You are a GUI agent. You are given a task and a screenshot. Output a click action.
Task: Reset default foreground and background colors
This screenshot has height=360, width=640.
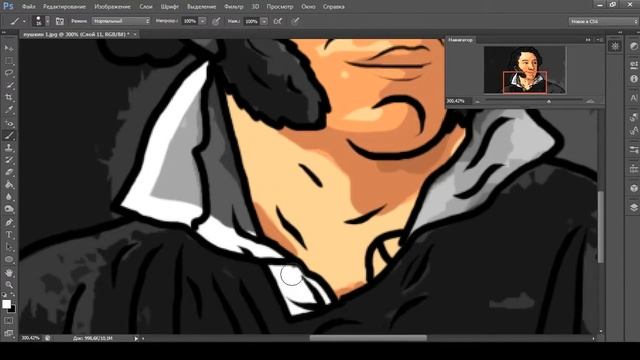tap(4, 294)
